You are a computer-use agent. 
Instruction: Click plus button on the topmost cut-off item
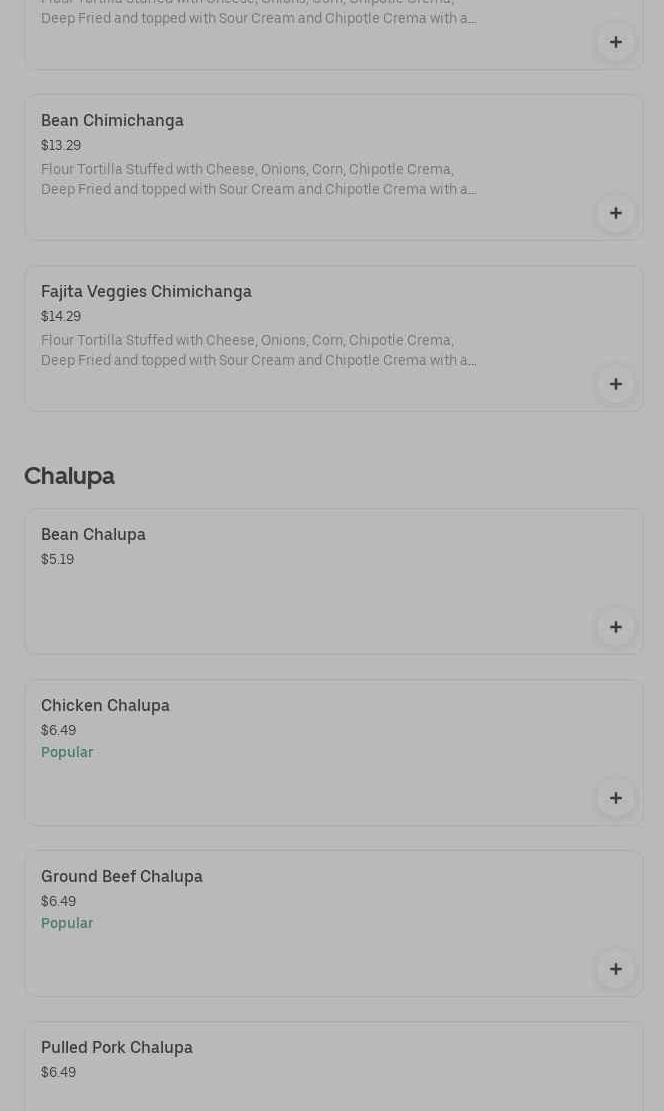(615, 42)
